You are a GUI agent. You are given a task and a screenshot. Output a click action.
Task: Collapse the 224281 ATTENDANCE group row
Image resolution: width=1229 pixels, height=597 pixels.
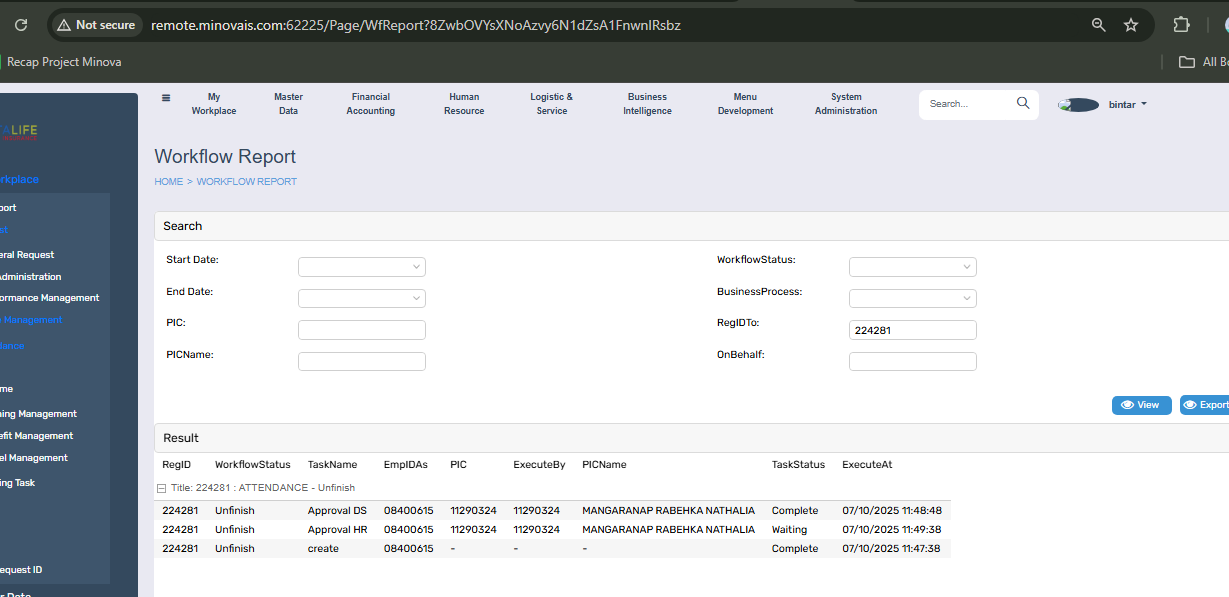click(161, 488)
